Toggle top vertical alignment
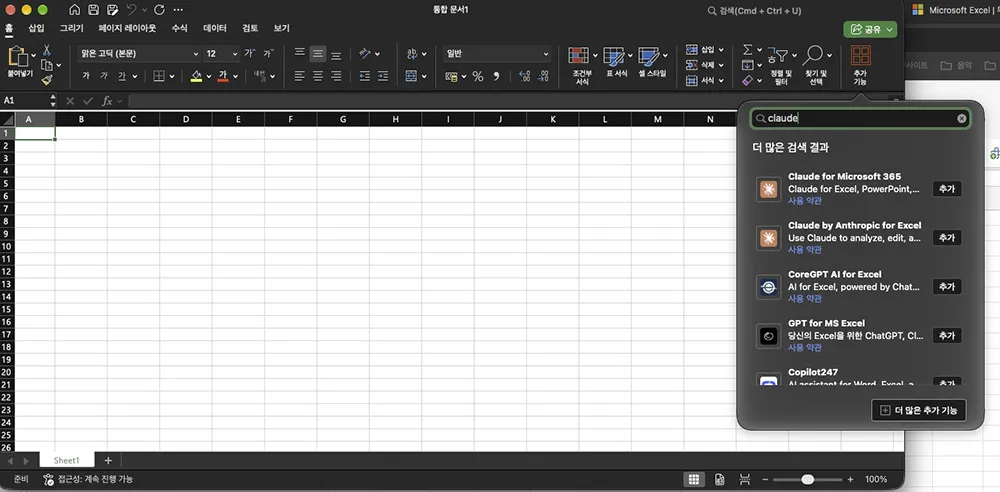Image resolution: width=1000 pixels, height=492 pixels. (x=300, y=54)
